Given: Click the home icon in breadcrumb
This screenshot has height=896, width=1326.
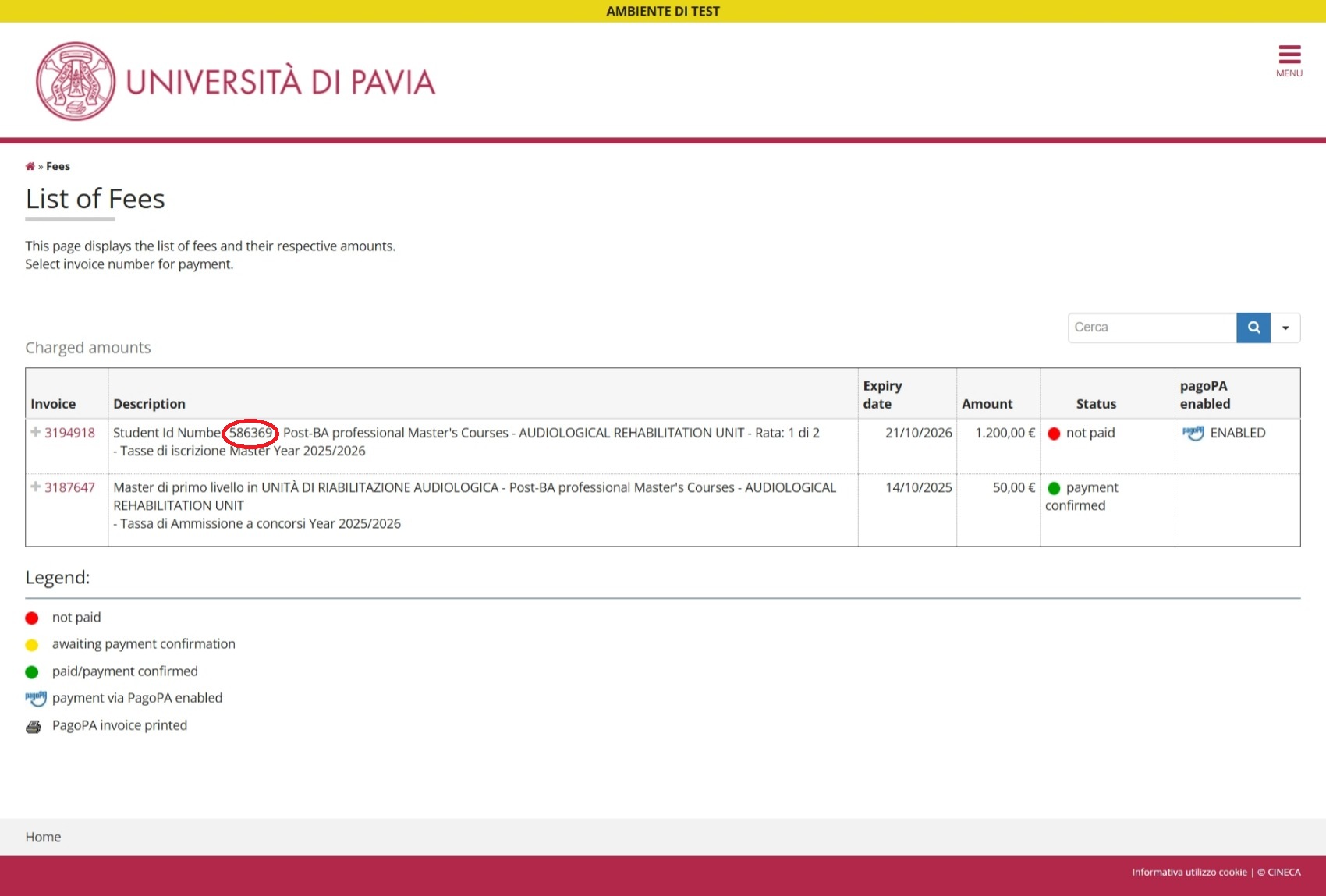Looking at the screenshot, I should coord(30,166).
